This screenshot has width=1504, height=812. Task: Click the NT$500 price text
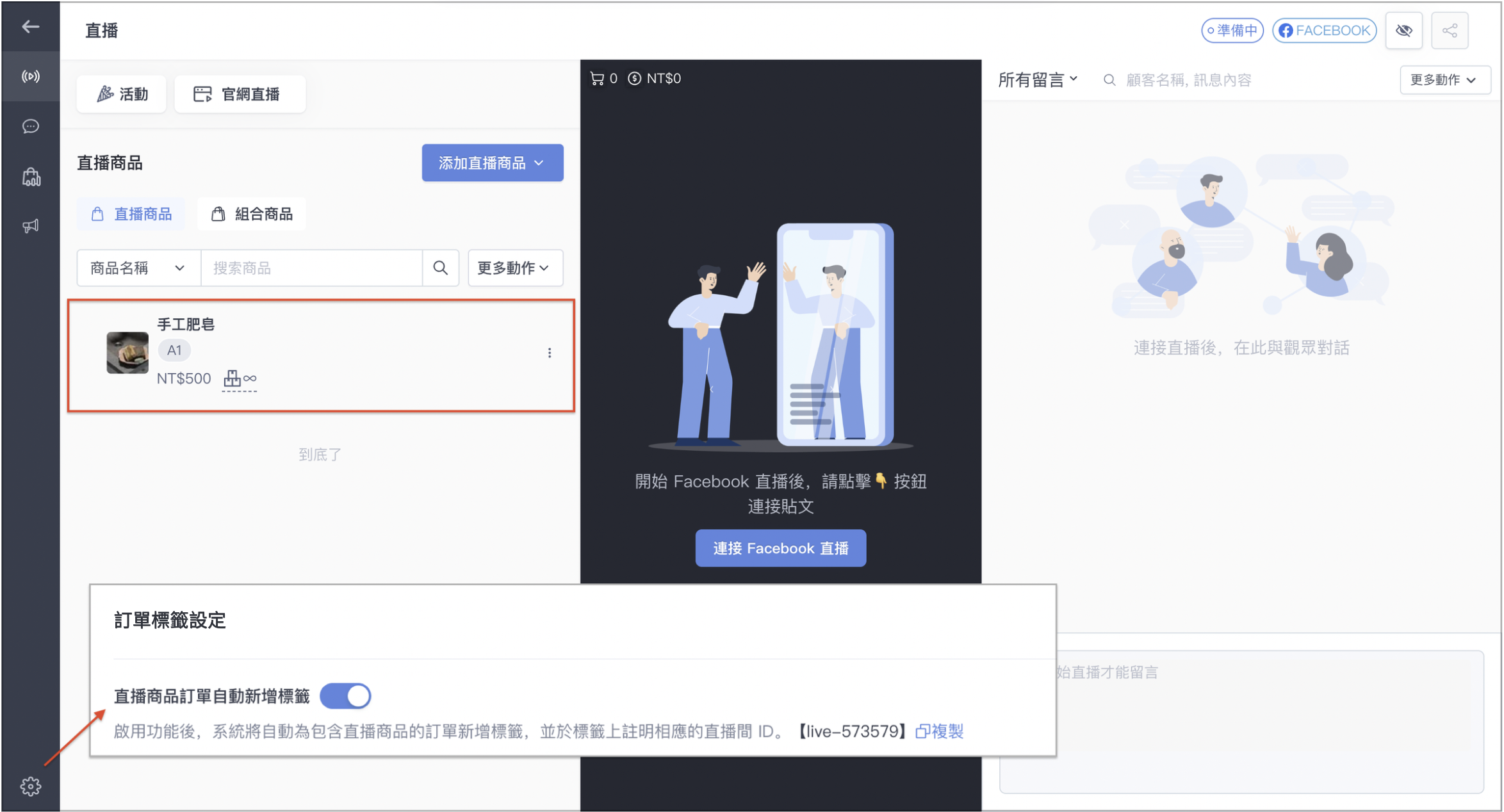point(184,378)
